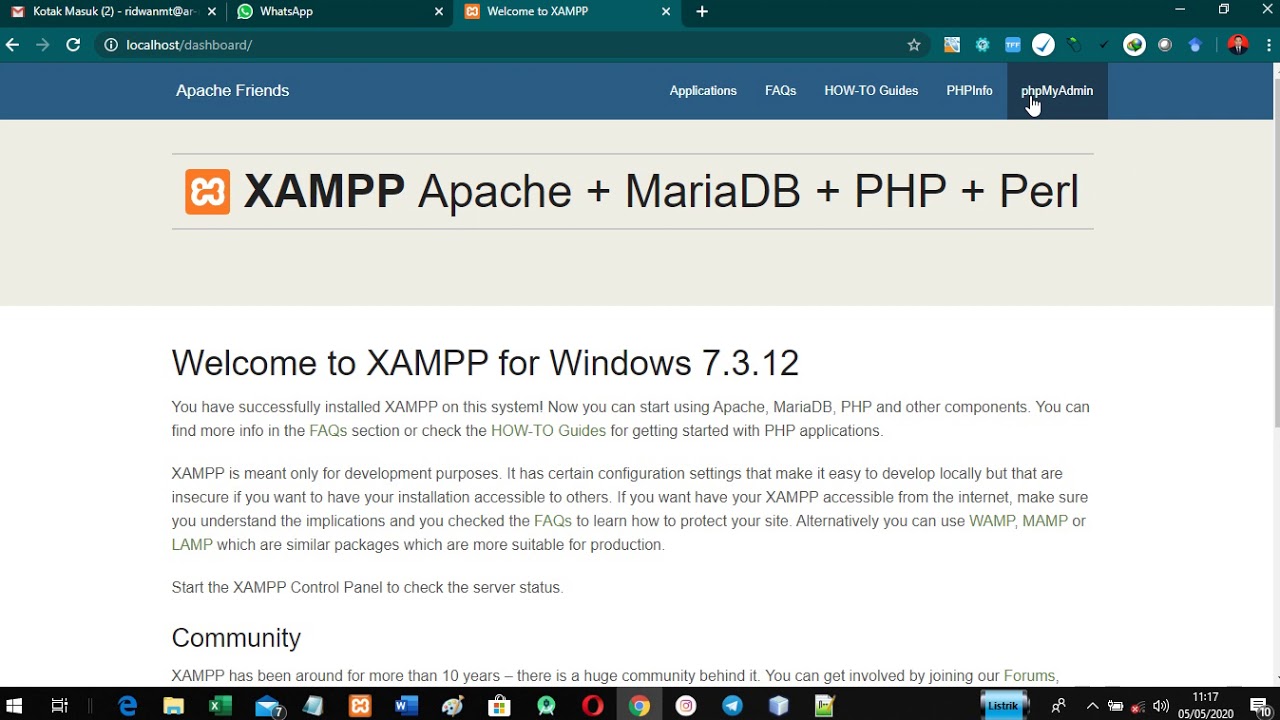Screen dimensions: 1280x720
Task: Launch Microsoft Edge from taskbar
Action: click(128, 706)
